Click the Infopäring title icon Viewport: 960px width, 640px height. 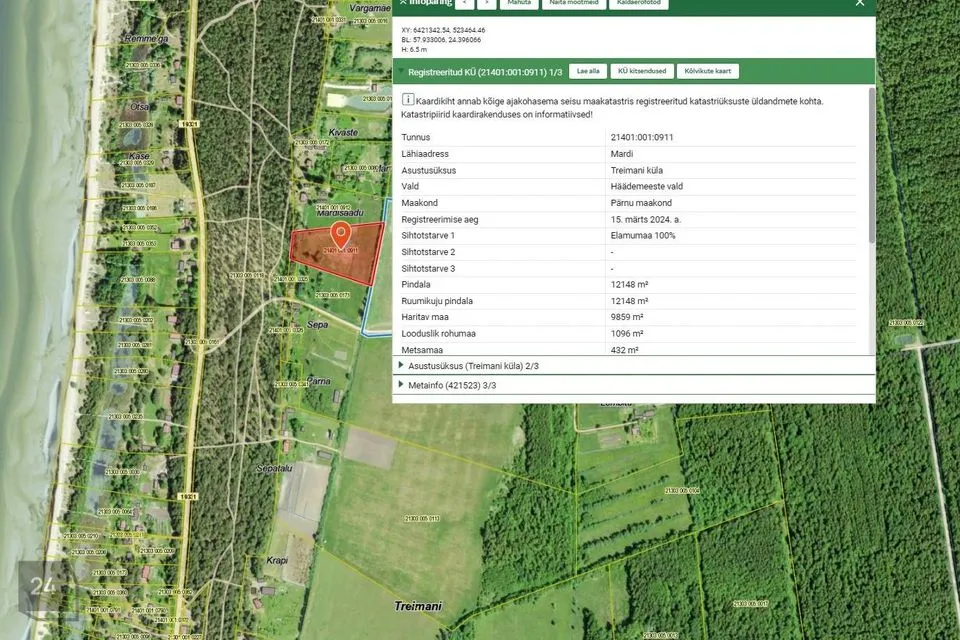click(402, 3)
